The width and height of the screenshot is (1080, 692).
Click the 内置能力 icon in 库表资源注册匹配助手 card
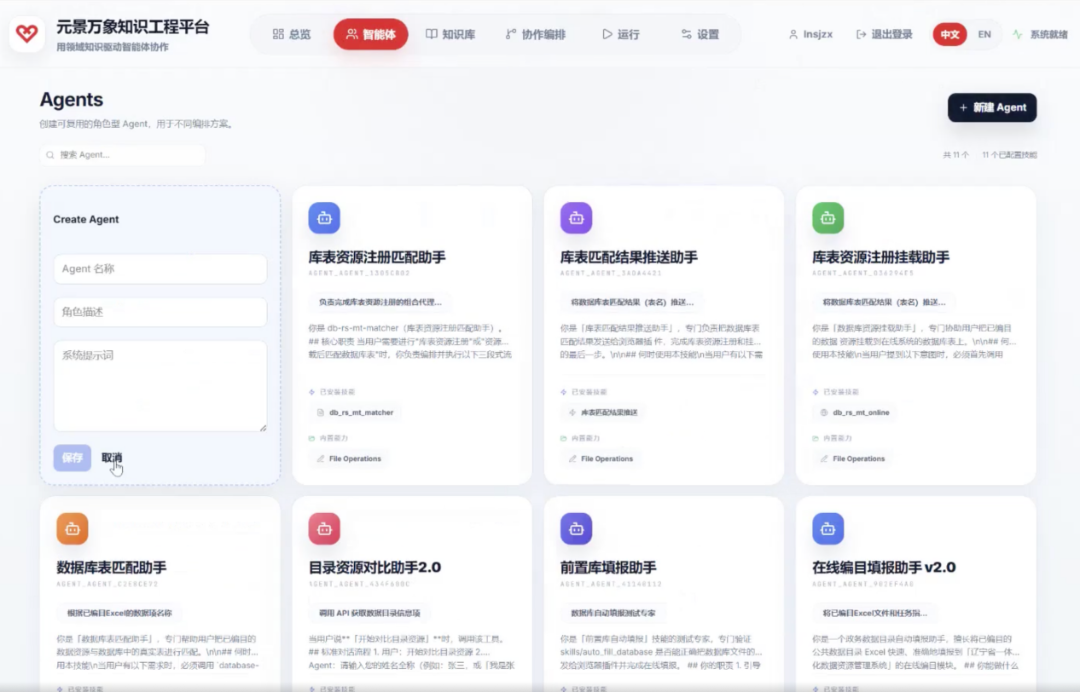312,438
